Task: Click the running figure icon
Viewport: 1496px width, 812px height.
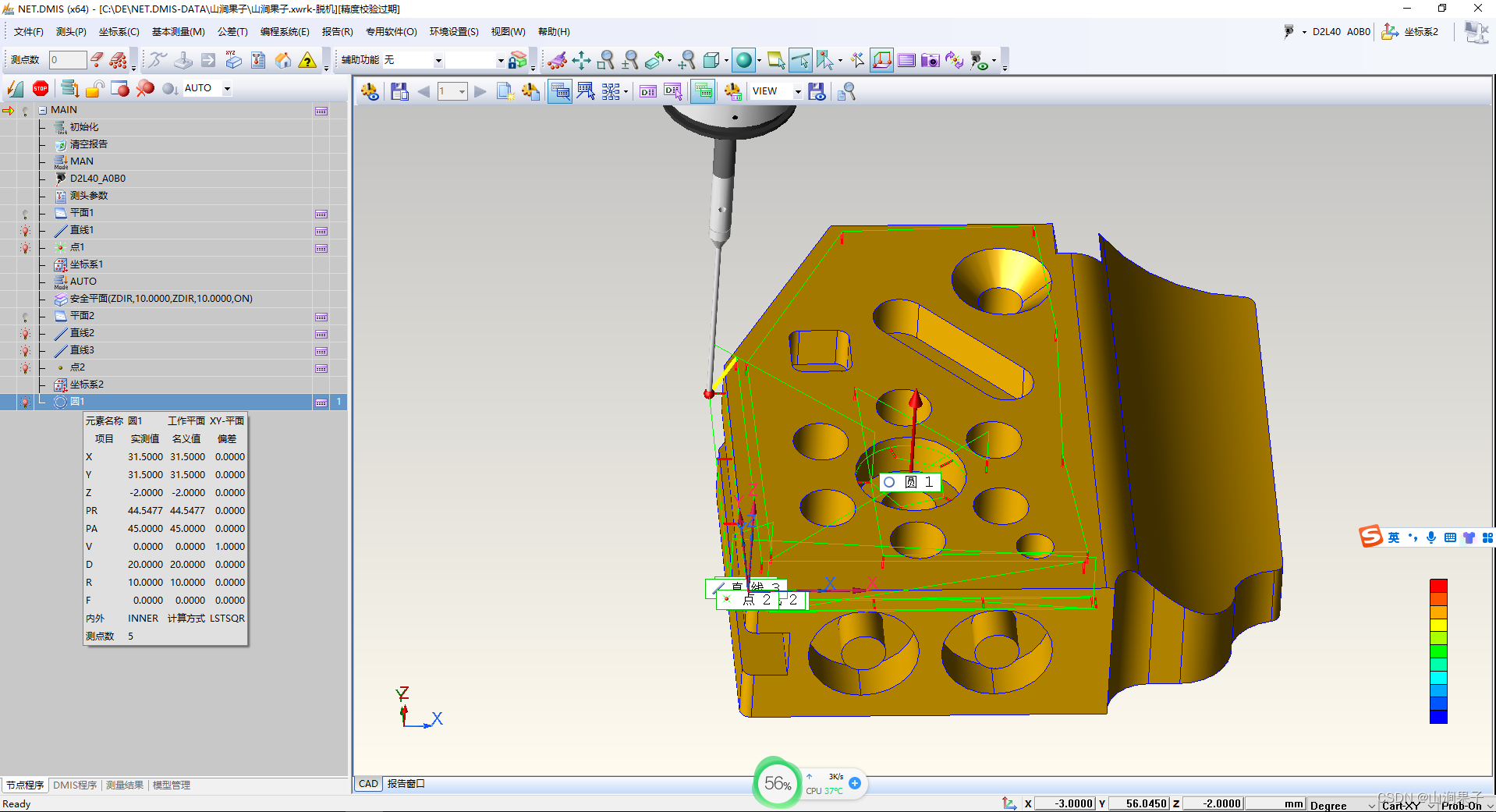Action: [x=158, y=60]
